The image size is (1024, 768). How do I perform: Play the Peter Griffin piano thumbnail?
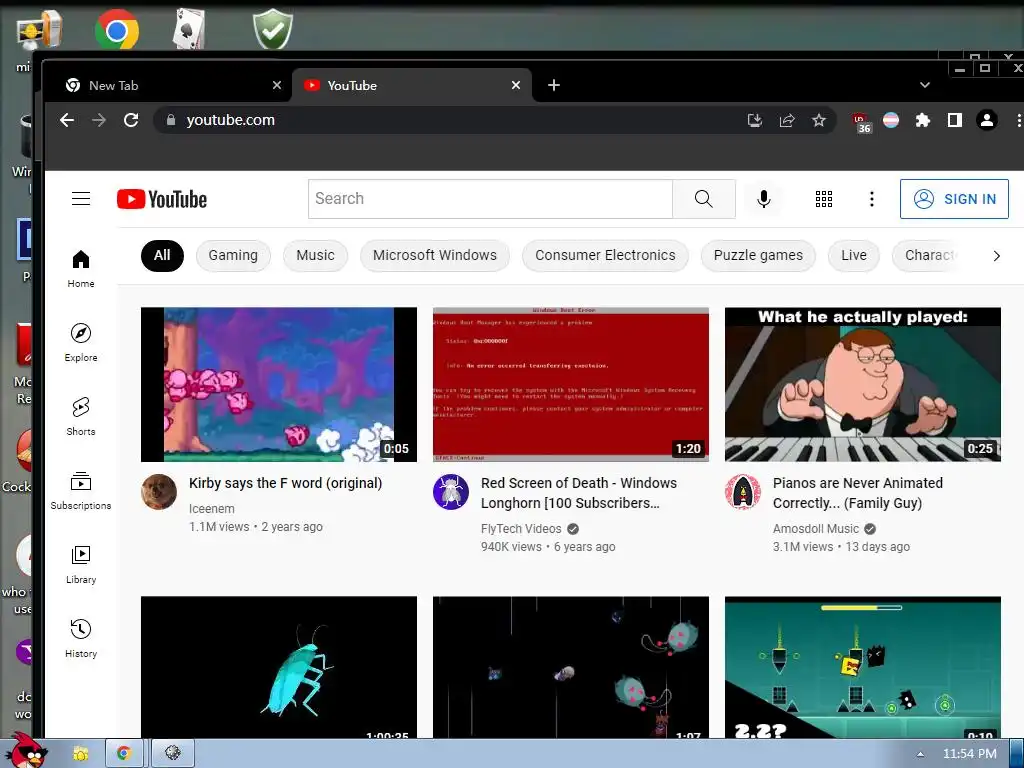click(x=863, y=385)
